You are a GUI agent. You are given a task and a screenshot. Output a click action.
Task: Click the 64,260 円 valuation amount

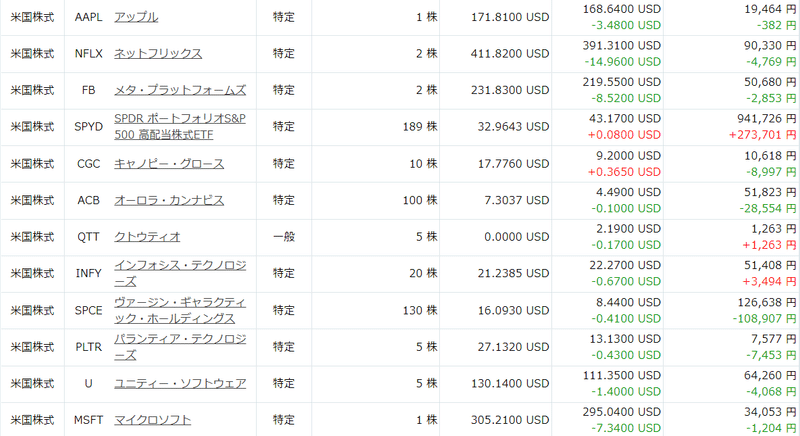[770, 375]
